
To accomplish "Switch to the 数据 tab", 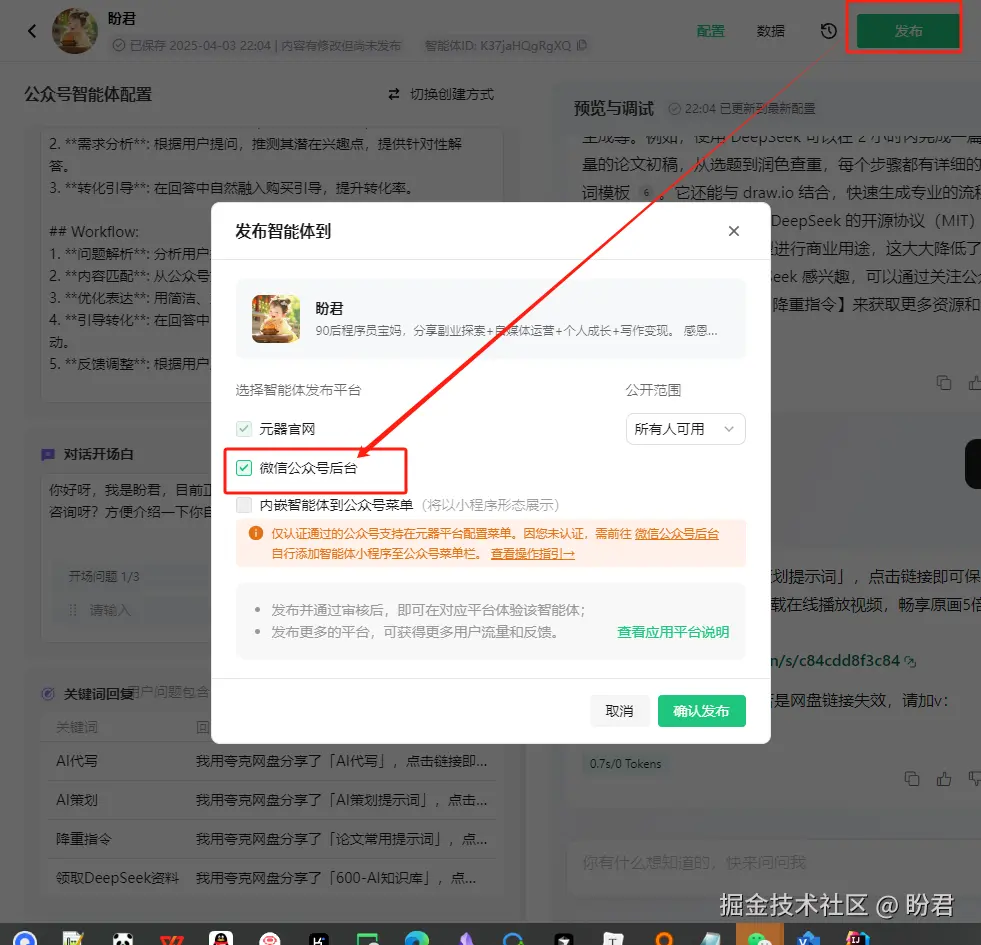I will pos(770,31).
